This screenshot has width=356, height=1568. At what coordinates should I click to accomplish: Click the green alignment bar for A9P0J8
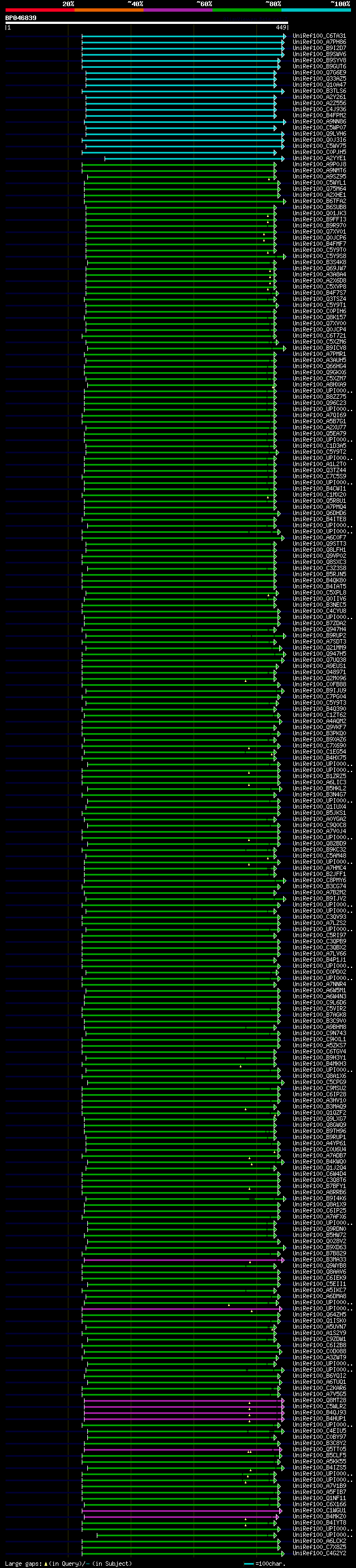click(x=179, y=165)
